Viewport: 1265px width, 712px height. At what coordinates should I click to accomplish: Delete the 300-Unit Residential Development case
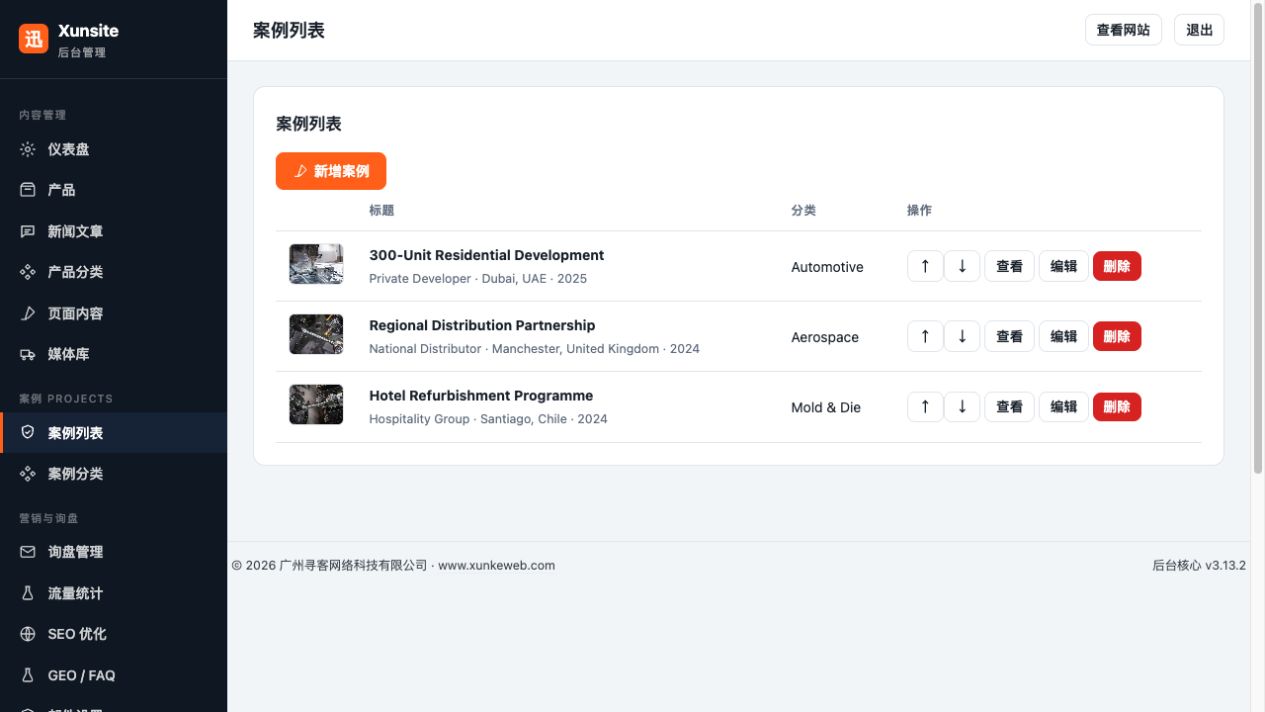(1117, 266)
